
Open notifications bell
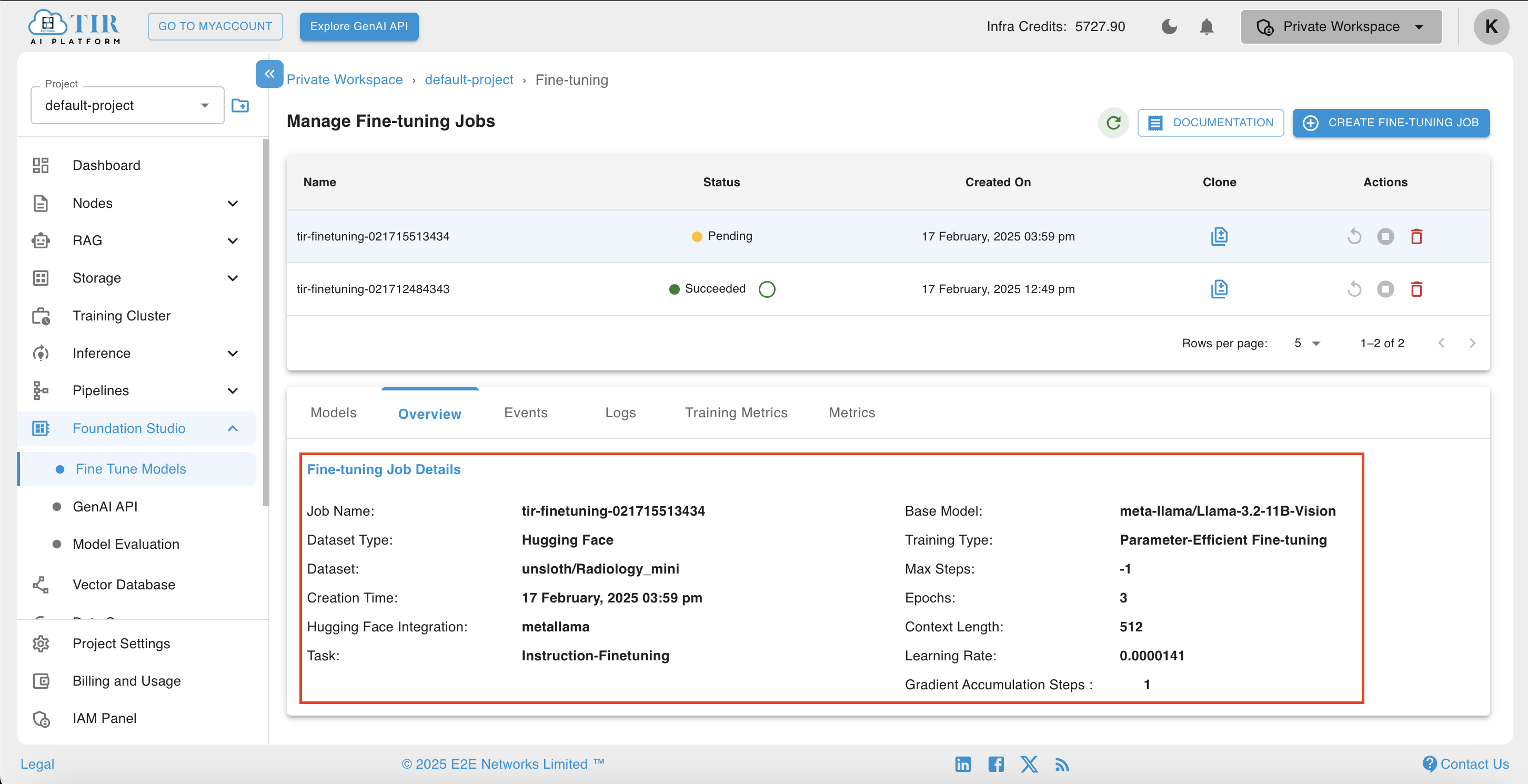pyautogui.click(x=1206, y=27)
